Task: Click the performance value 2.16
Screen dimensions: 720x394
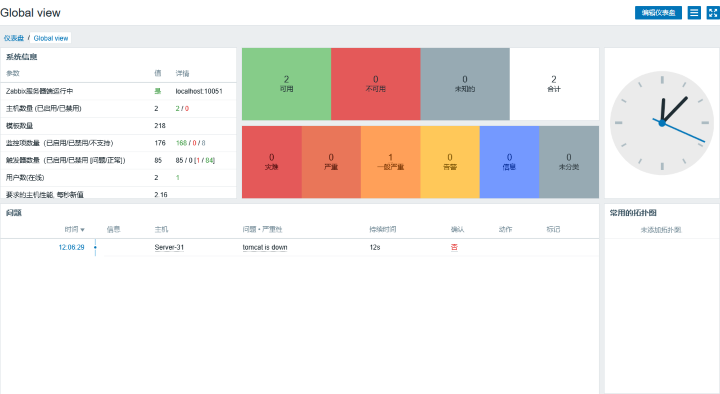Action: [x=161, y=195]
